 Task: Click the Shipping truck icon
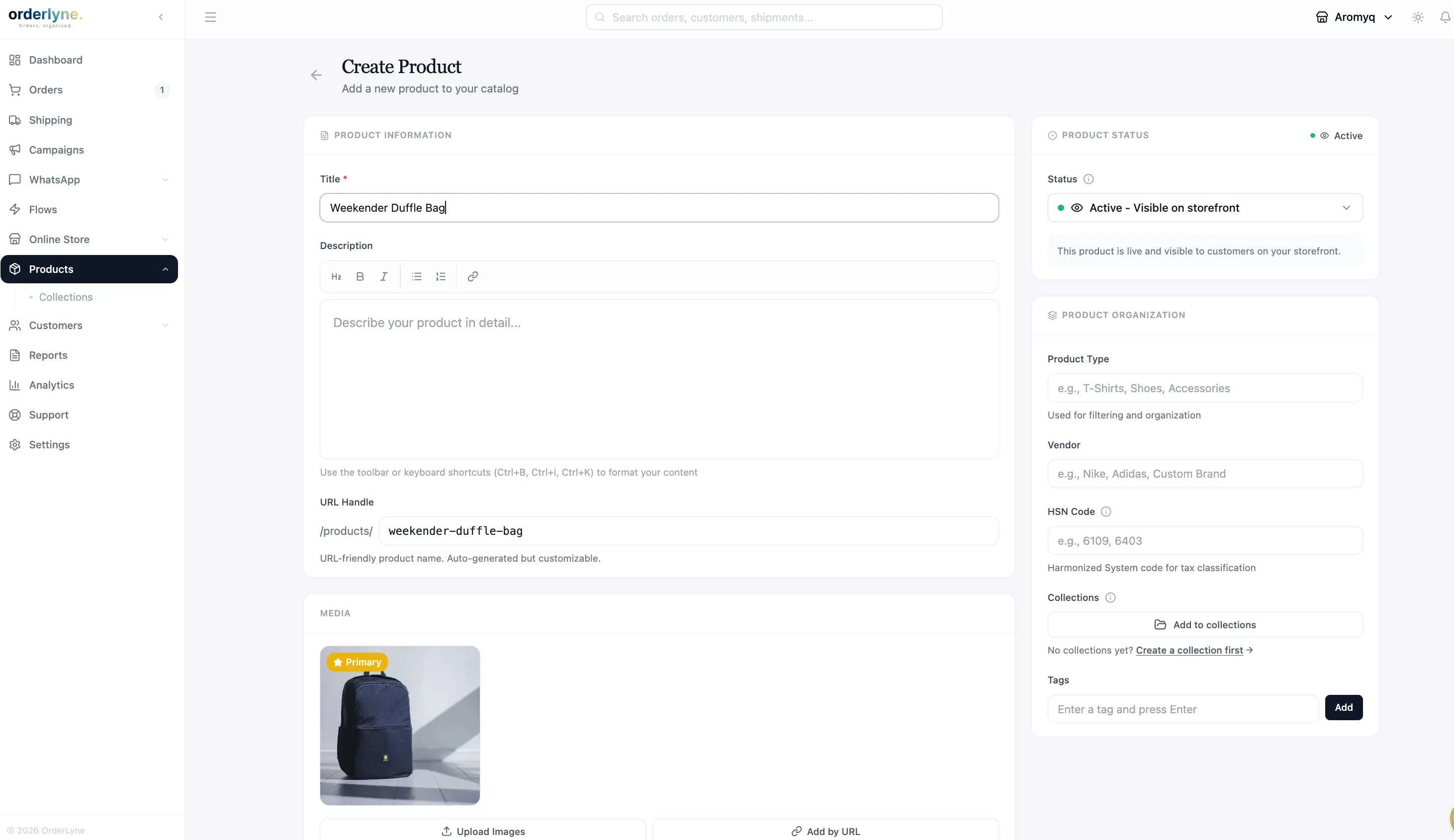click(15, 120)
